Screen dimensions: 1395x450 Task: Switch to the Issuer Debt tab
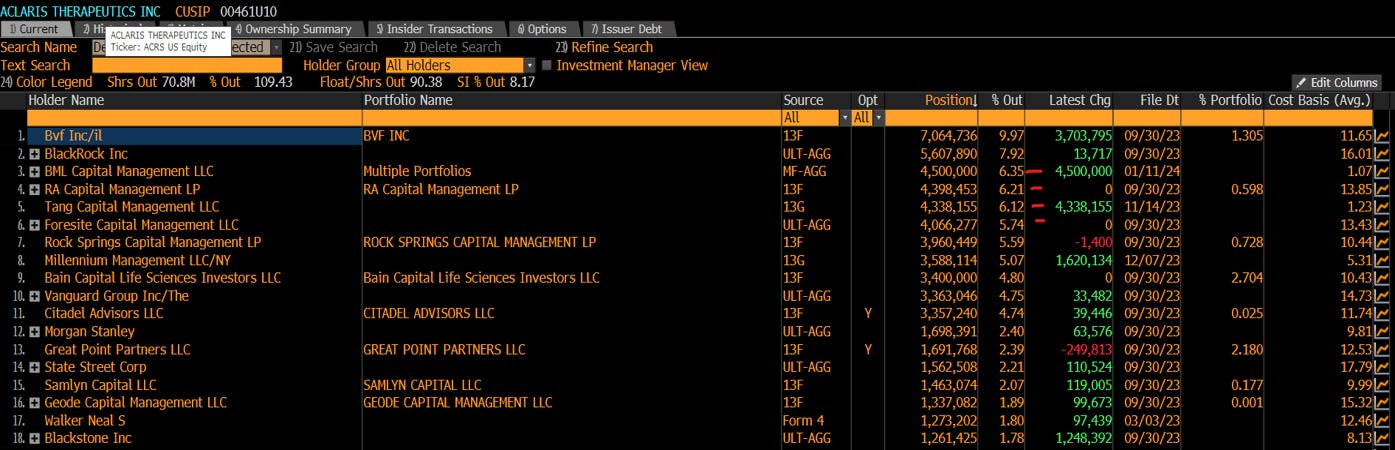click(x=627, y=29)
